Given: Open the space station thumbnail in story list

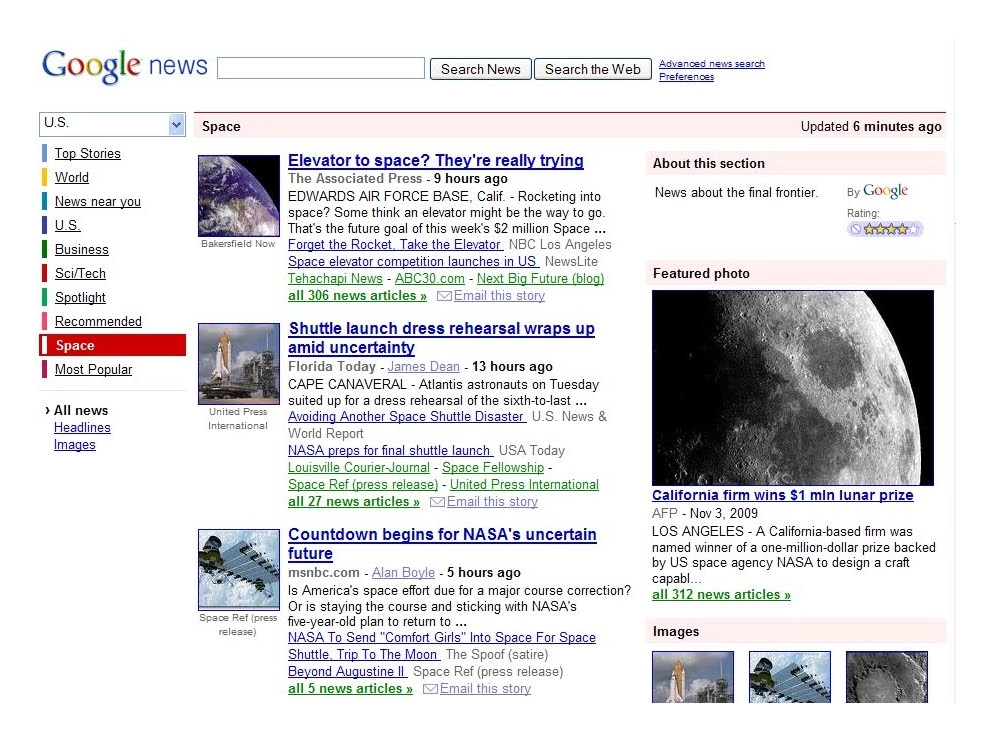Looking at the screenshot, I should 239,570.
